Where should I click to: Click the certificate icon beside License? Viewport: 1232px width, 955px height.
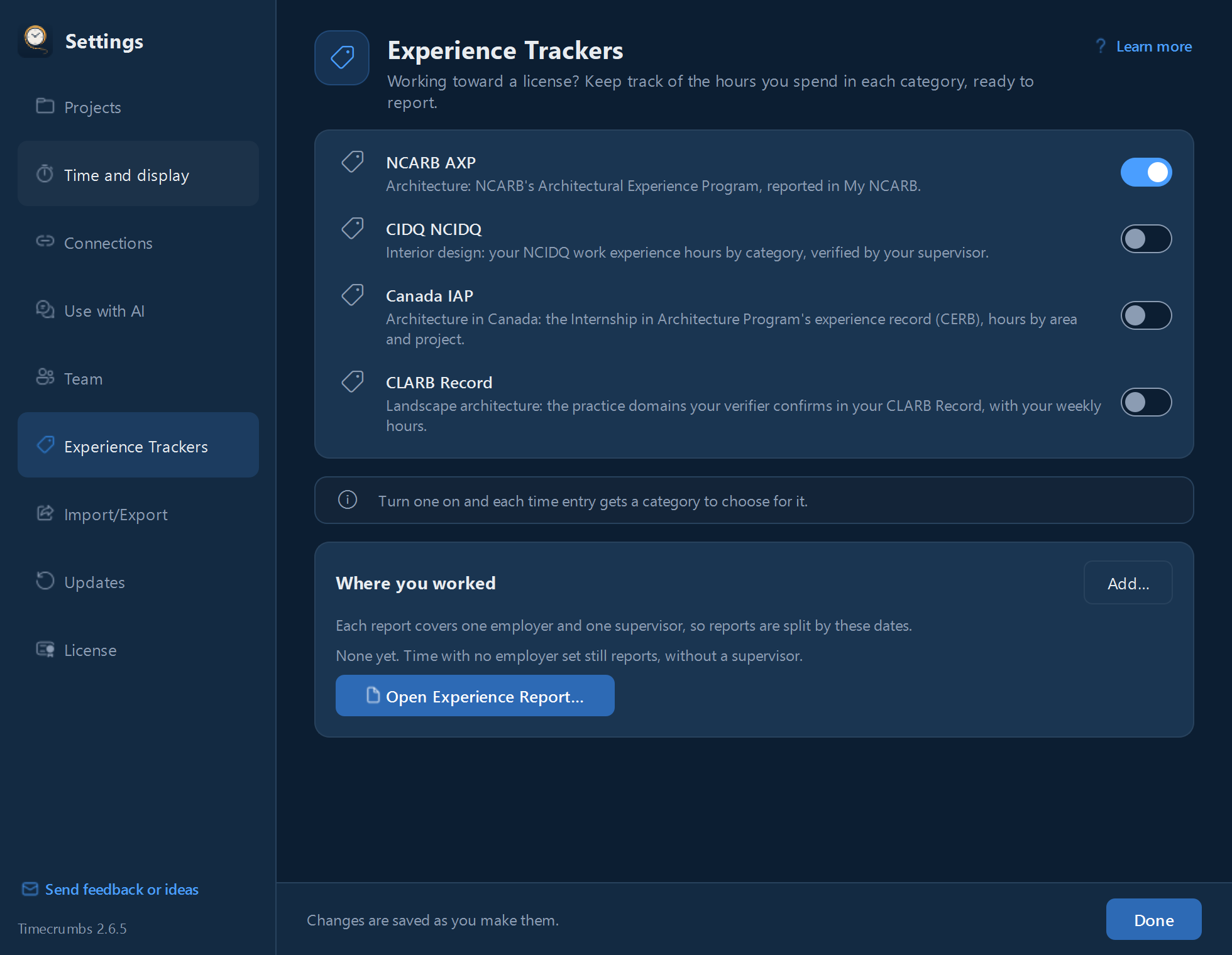point(45,648)
